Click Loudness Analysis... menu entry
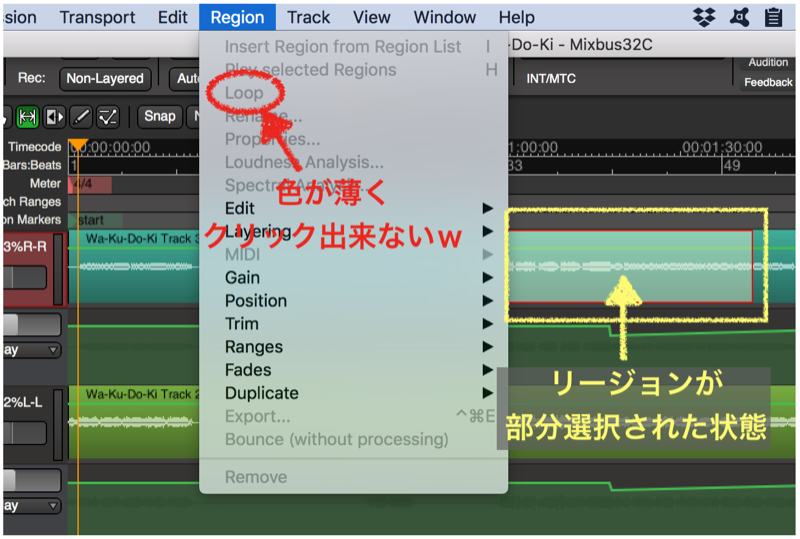The width and height of the screenshot is (800, 539). [x=353, y=162]
